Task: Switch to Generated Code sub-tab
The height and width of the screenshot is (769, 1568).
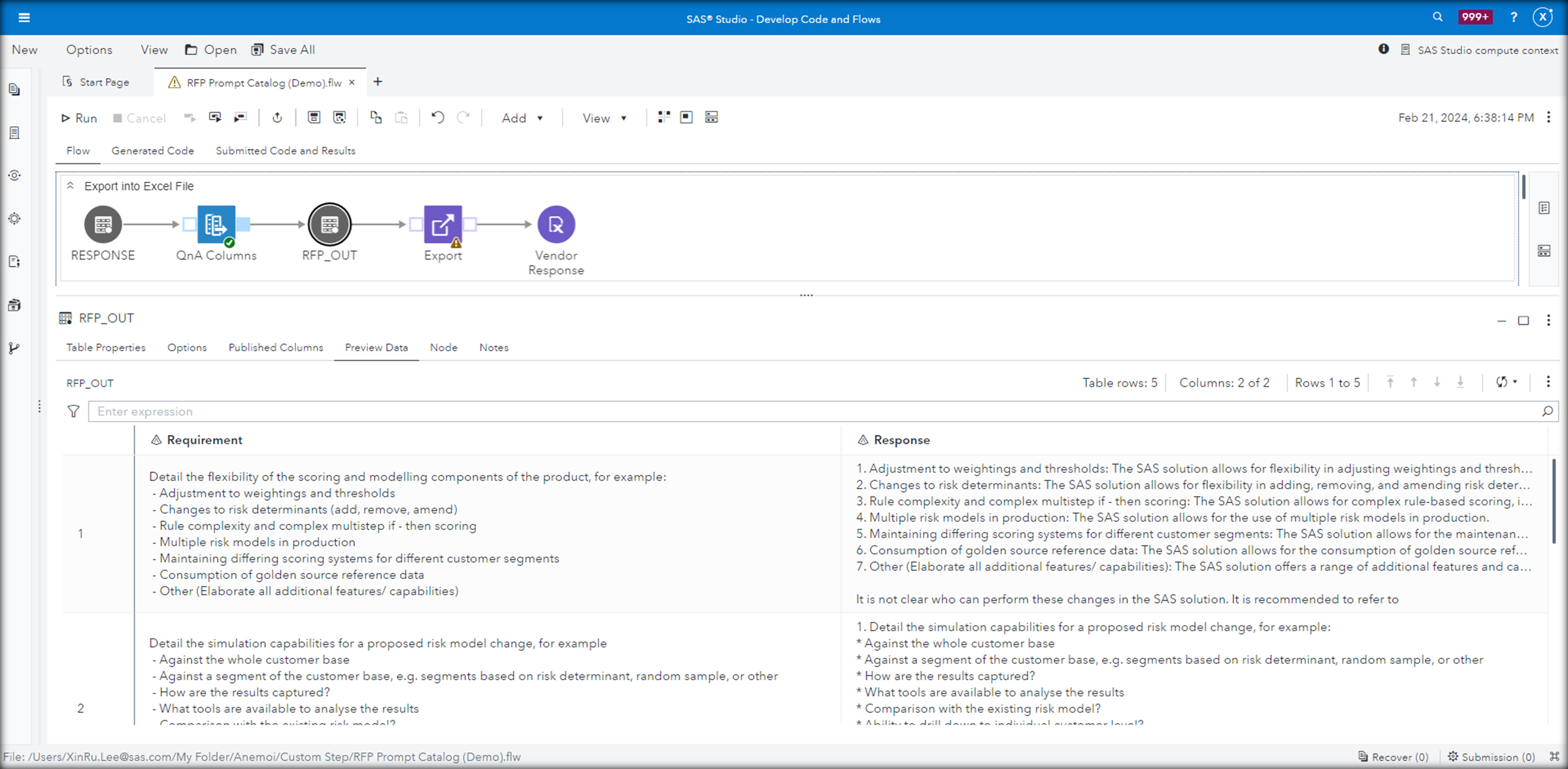Action: (x=152, y=151)
